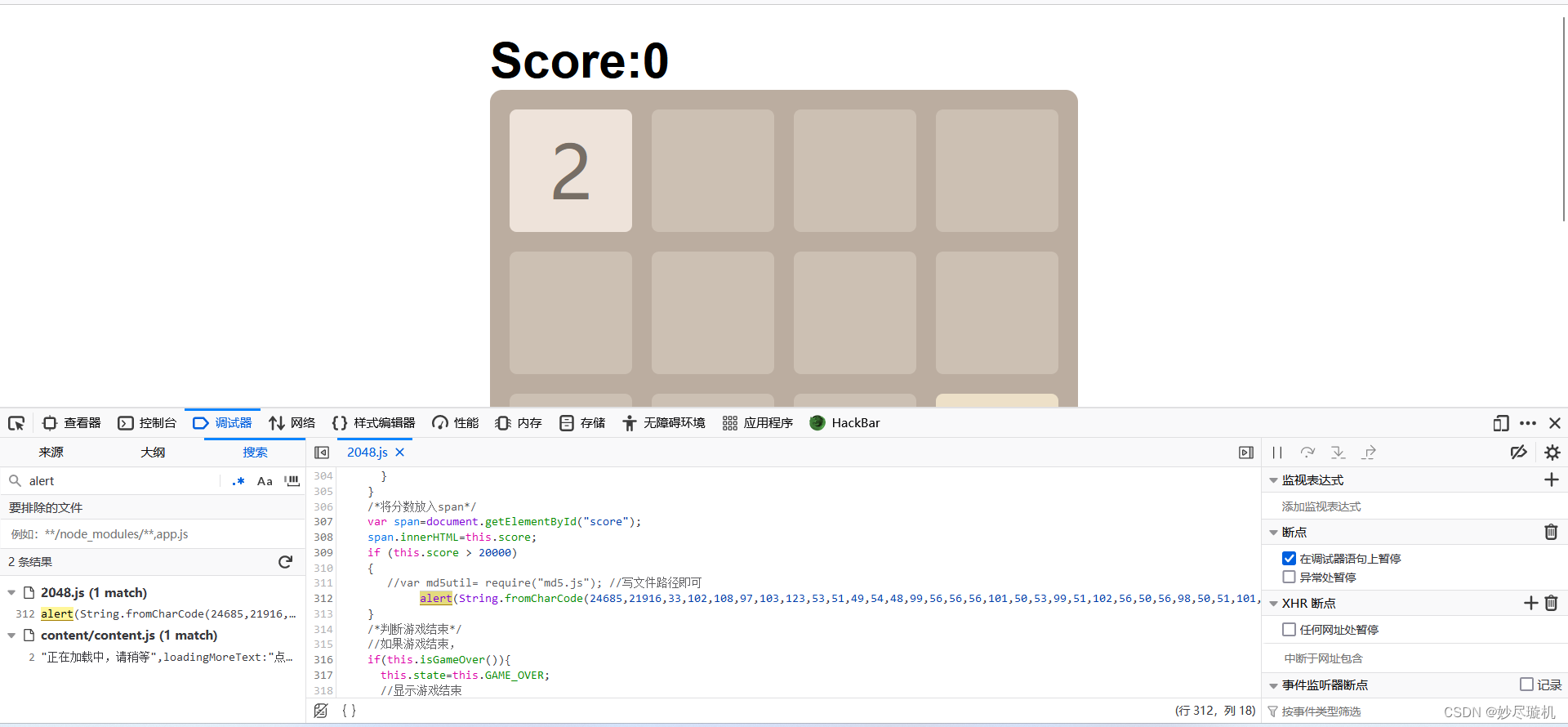The height and width of the screenshot is (727, 1568).
Task: Enable 任何网址处暂停 checkbox
Action: [x=1290, y=630]
